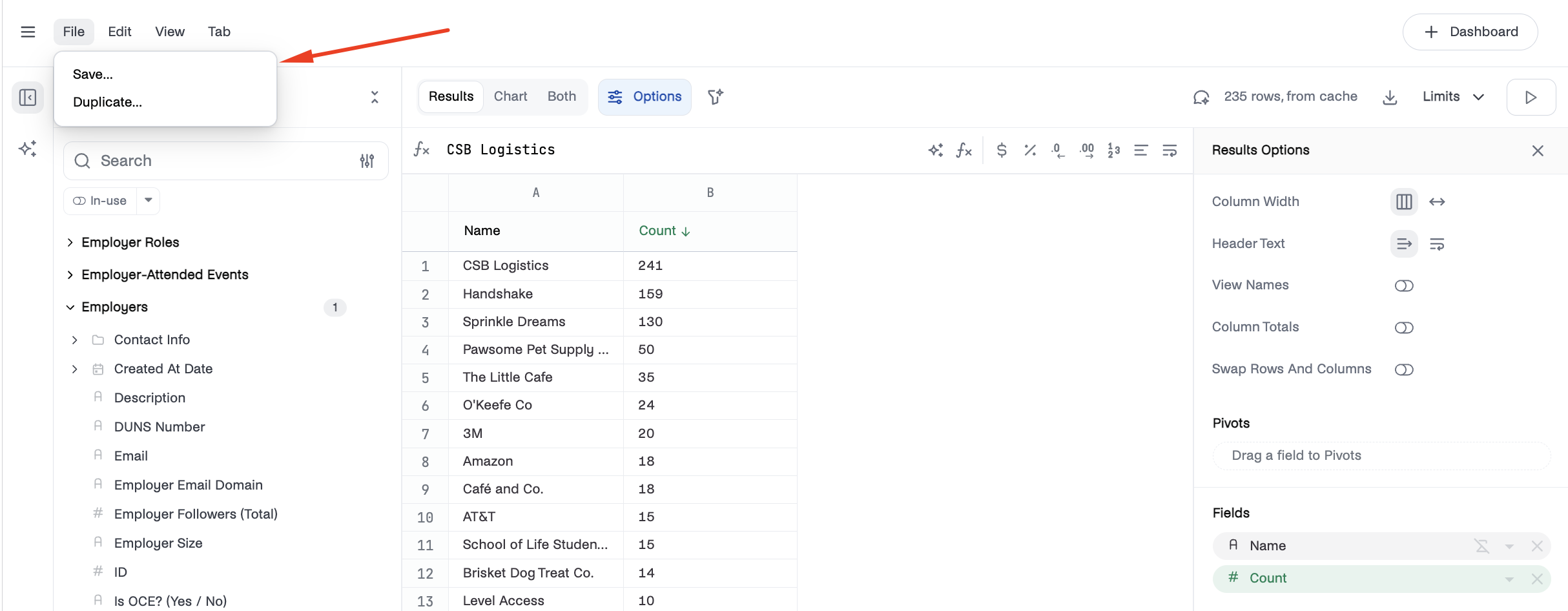Open the Edit menu
This screenshot has width=1568, height=611.
click(119, 32)
